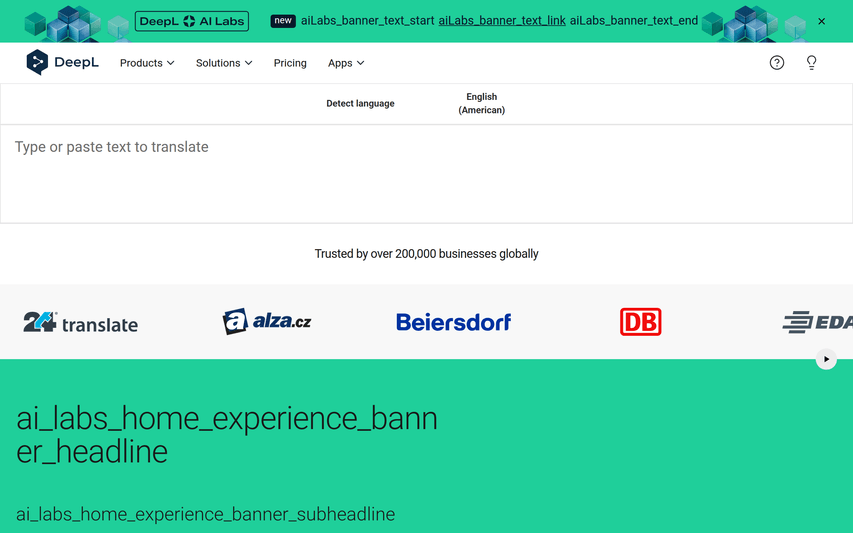Open the Pricing page
Image resolution: width=853 pixels, height=533 pixels.
[290, 63]
